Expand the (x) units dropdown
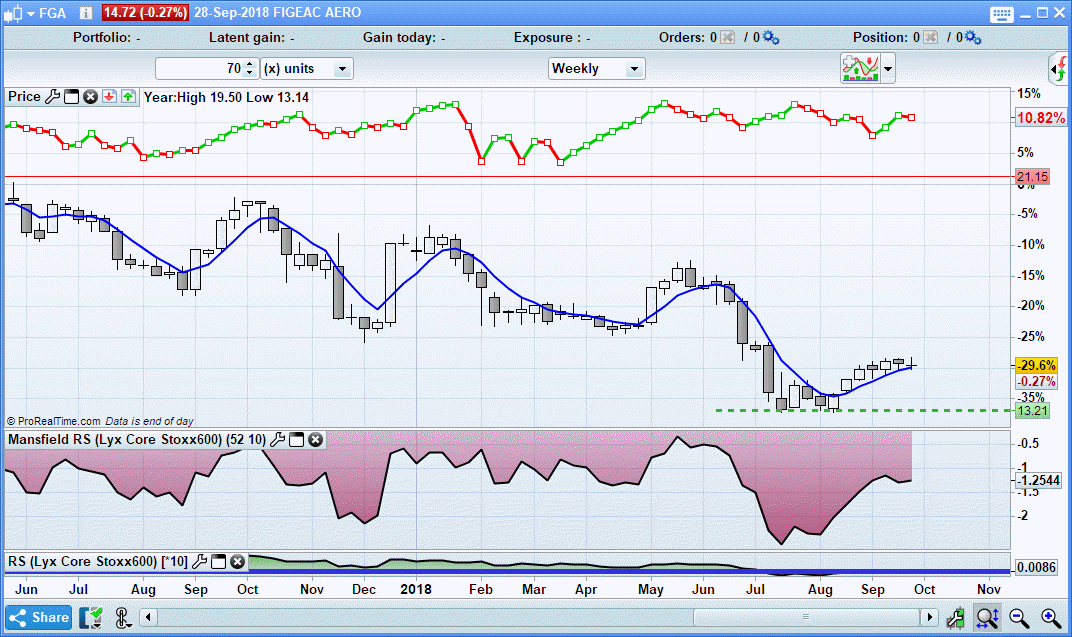1072x637 pixels. point(342,69)
